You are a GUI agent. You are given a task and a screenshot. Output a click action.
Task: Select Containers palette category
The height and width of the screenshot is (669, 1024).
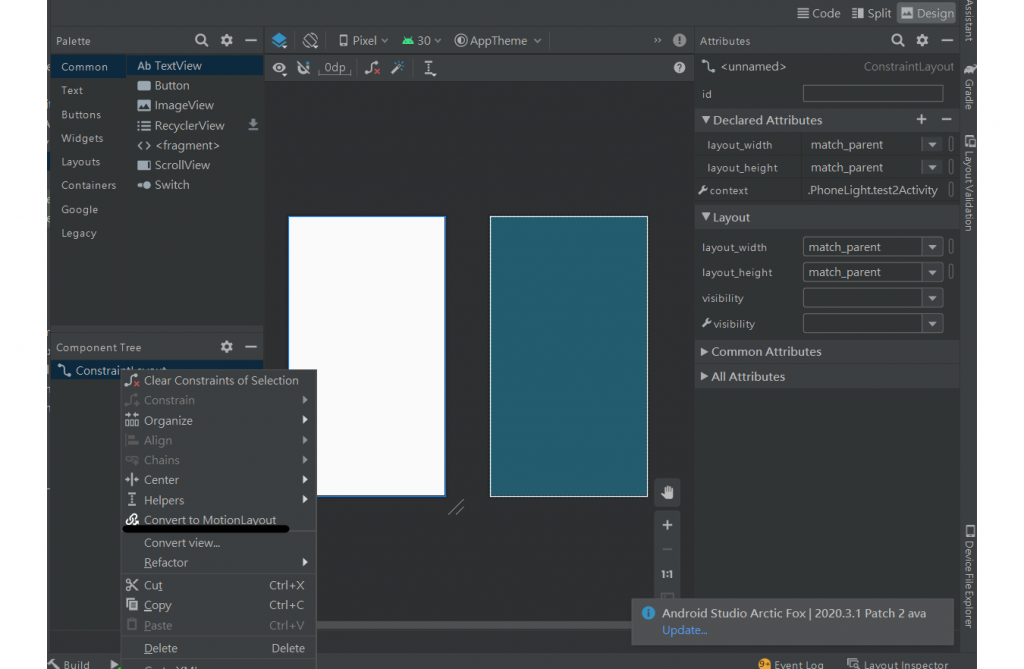click(x=88, y=185)
